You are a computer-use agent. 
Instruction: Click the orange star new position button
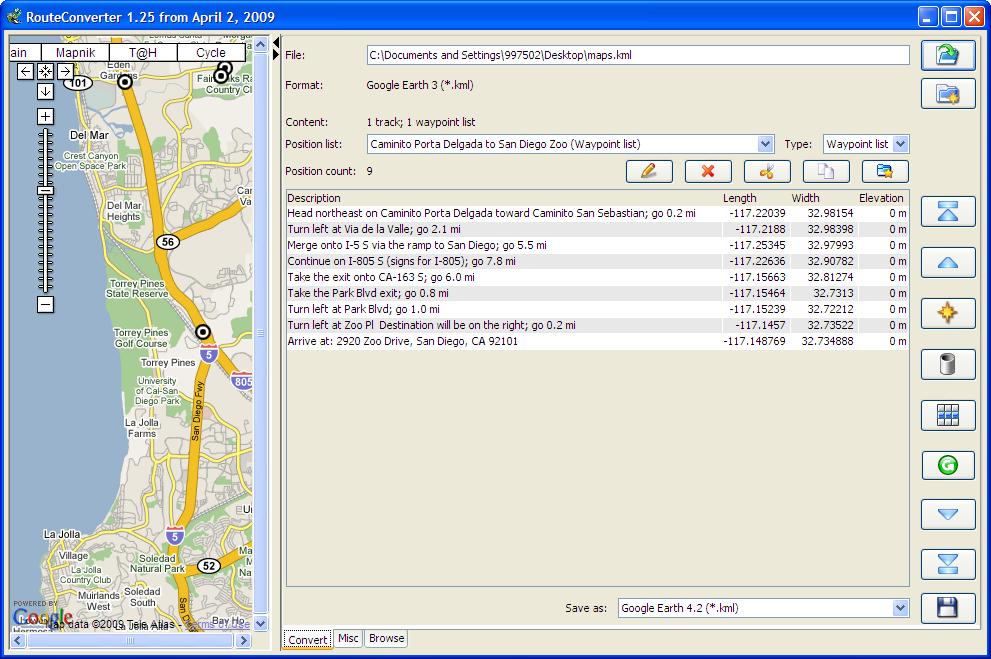pos(947,313)
